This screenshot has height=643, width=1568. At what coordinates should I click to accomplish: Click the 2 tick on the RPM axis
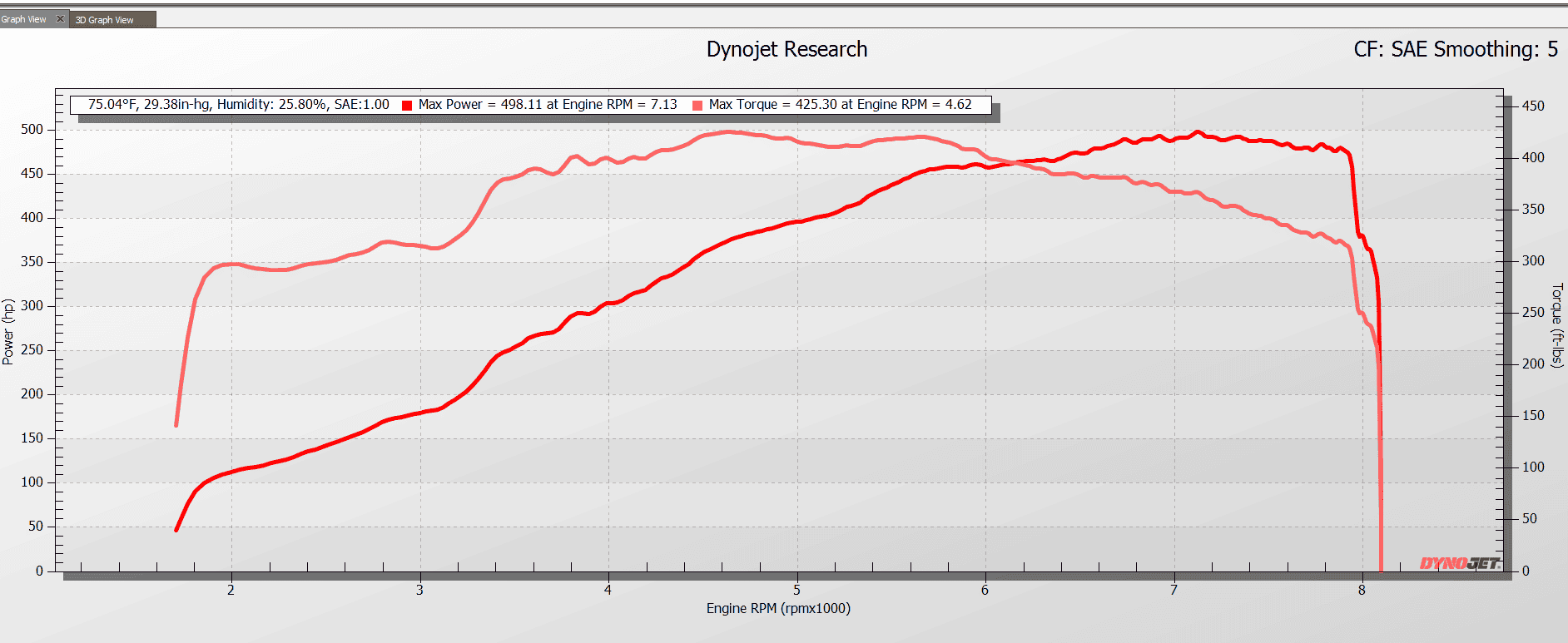[x=231, y=590]
